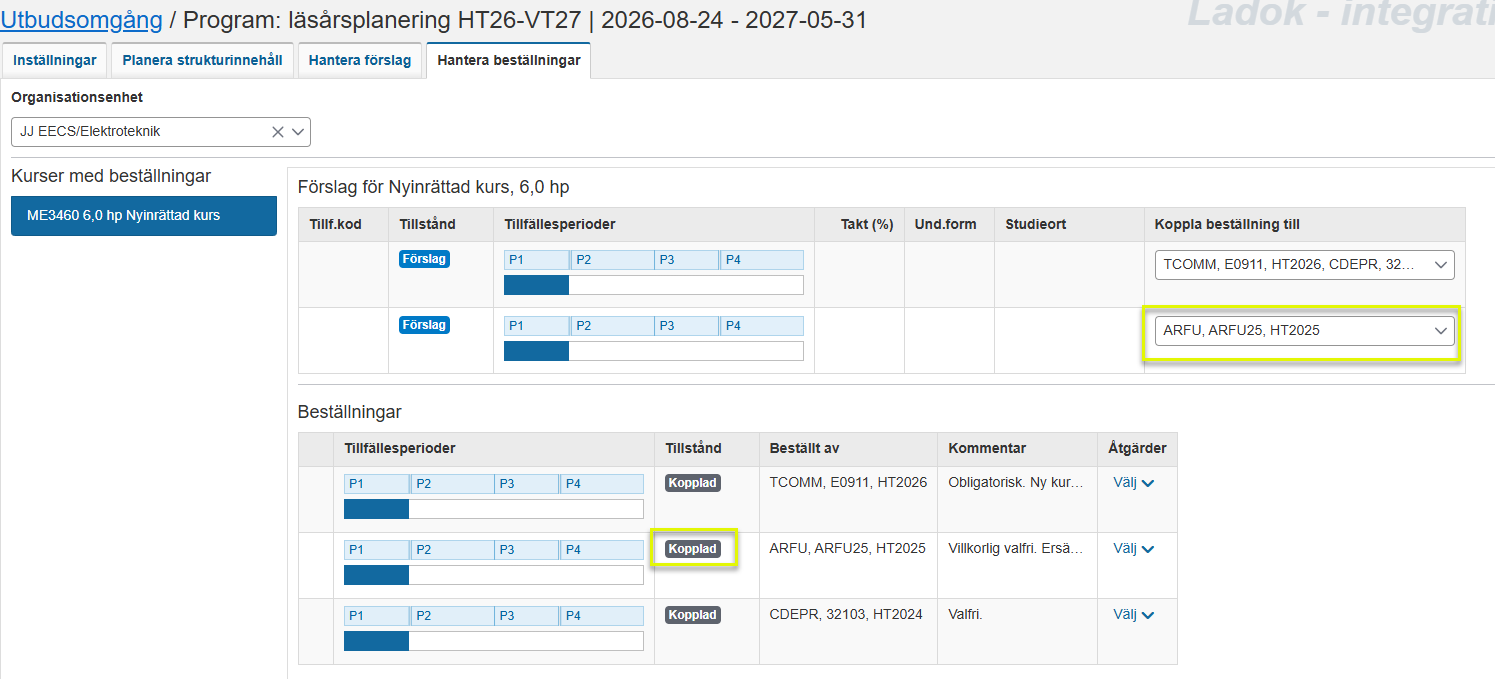Screen dimensions: 1495x679
Task: Open Välj actions for the ARFU order
Action: (x=1133, y=548)
